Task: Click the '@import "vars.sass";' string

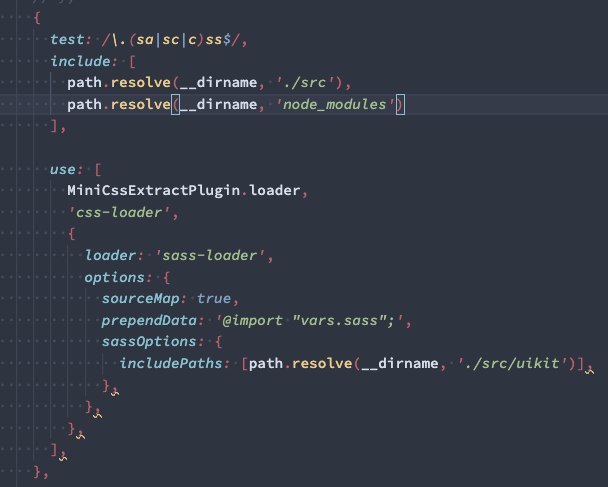Action: 309,321
